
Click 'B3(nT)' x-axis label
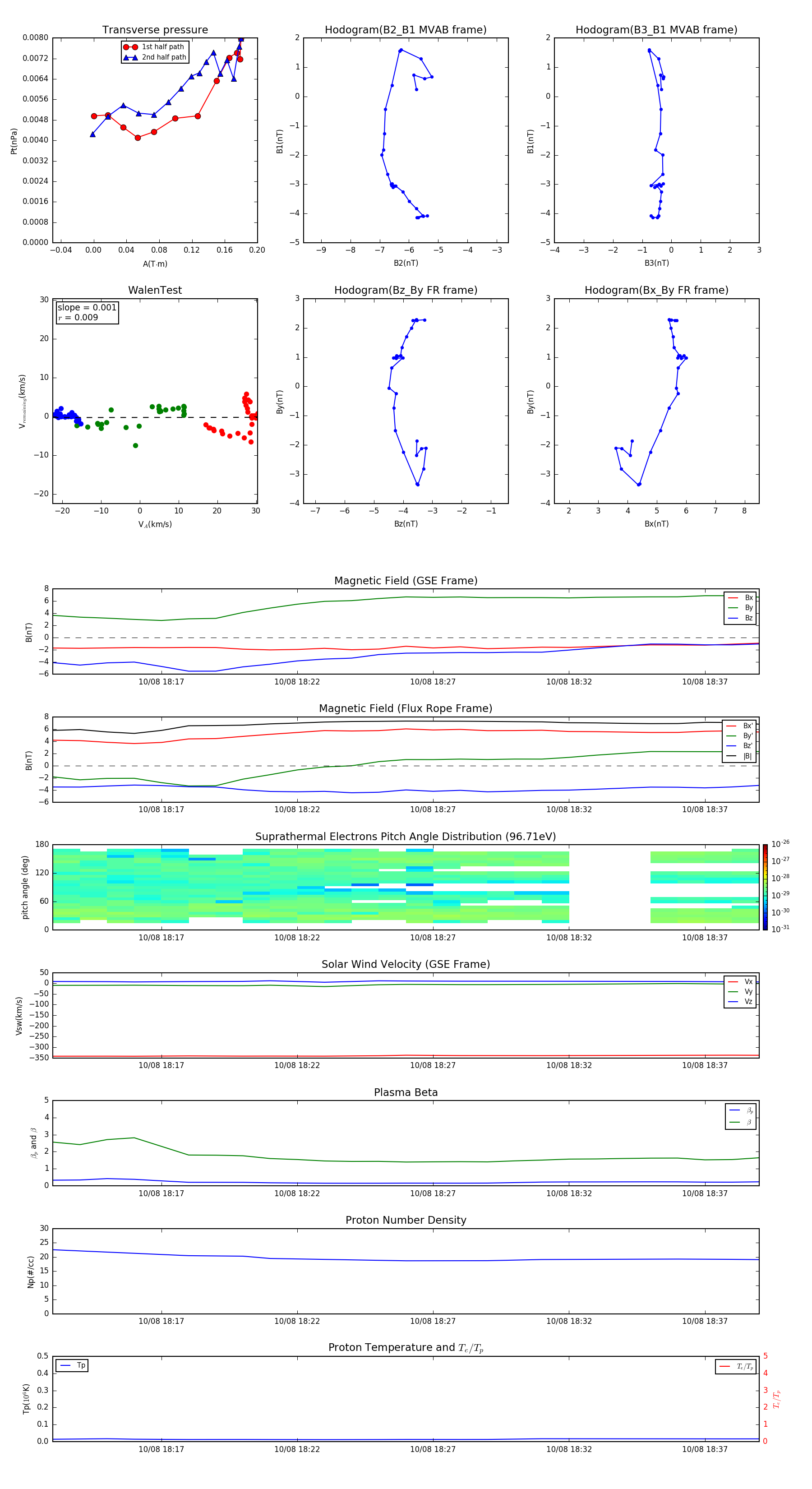point(656,263)
